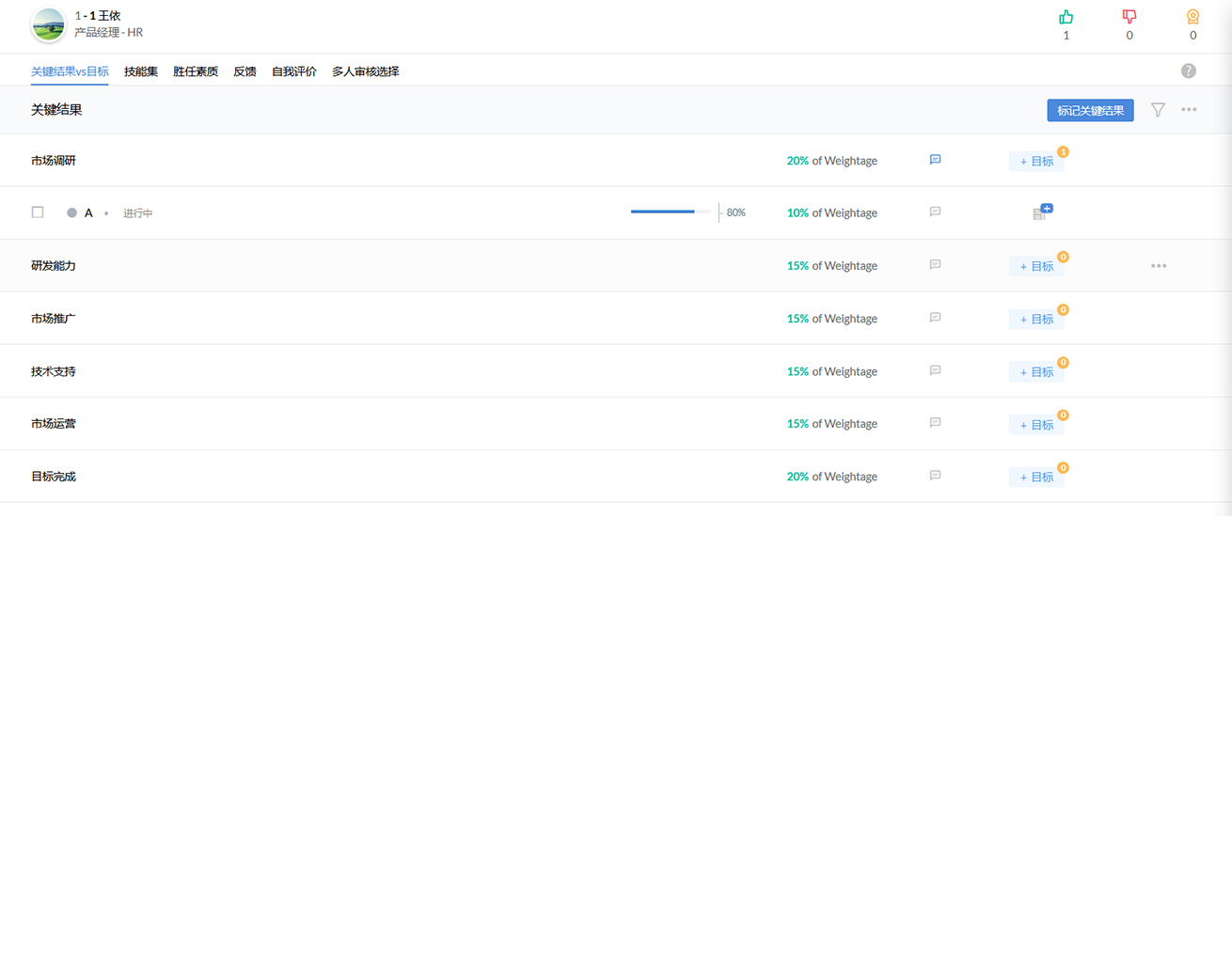
Task: Open the more options menu in 关键结果 header
Action: click(x=1189, y=110)
